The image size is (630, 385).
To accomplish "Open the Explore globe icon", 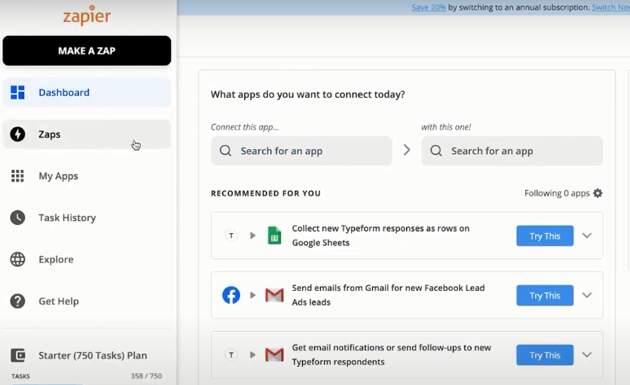I will [x=18, y=259].
